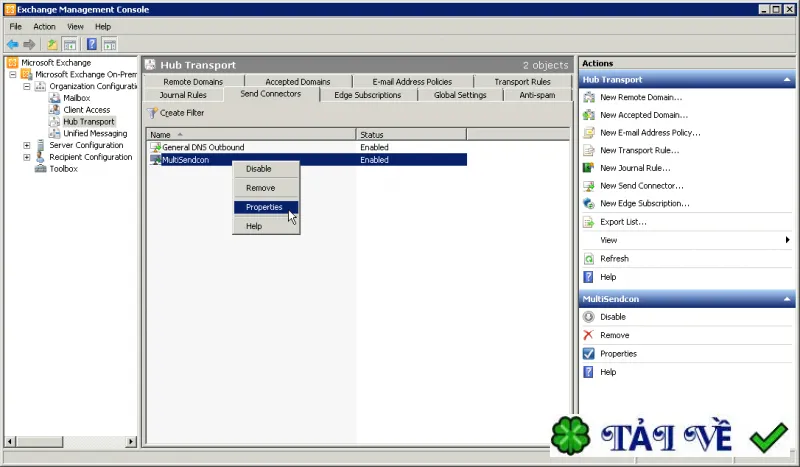Click the Disable circle icon under MultiSendcon
This screenshot has width=800, height=467.
tap(589, 317)
